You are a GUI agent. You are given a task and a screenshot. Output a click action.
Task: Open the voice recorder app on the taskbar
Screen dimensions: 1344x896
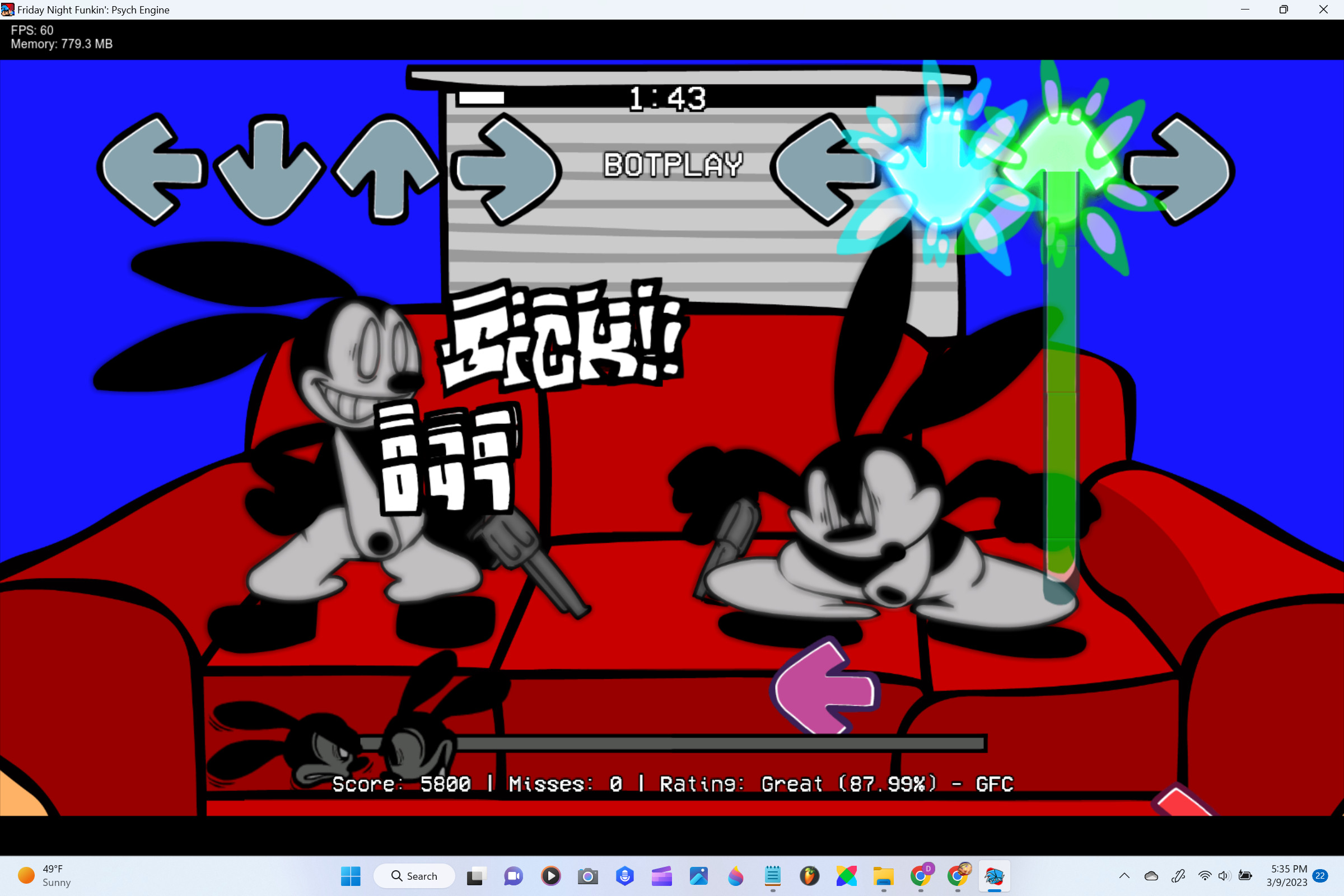(624, 876)
